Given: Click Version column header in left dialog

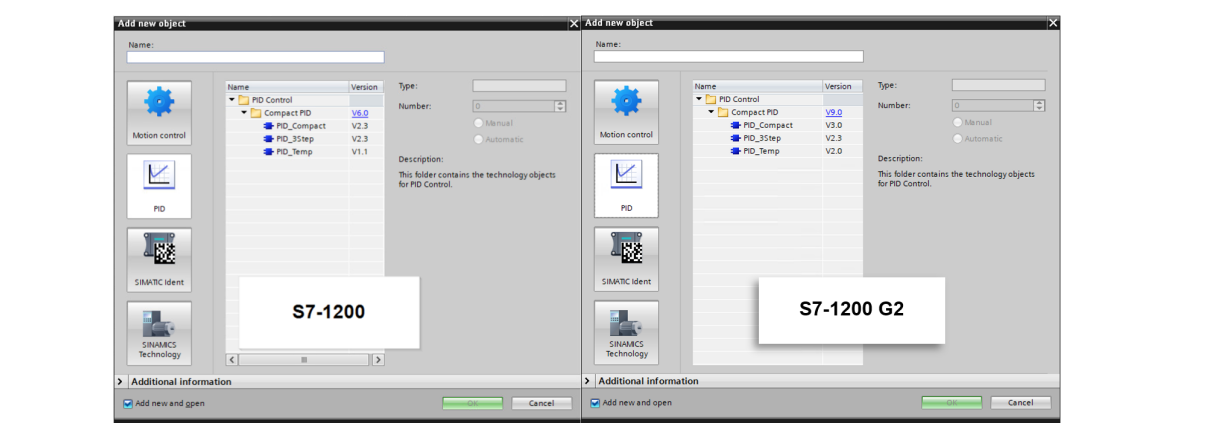Looking at the screenshot, I should click(x=366, y=87).
